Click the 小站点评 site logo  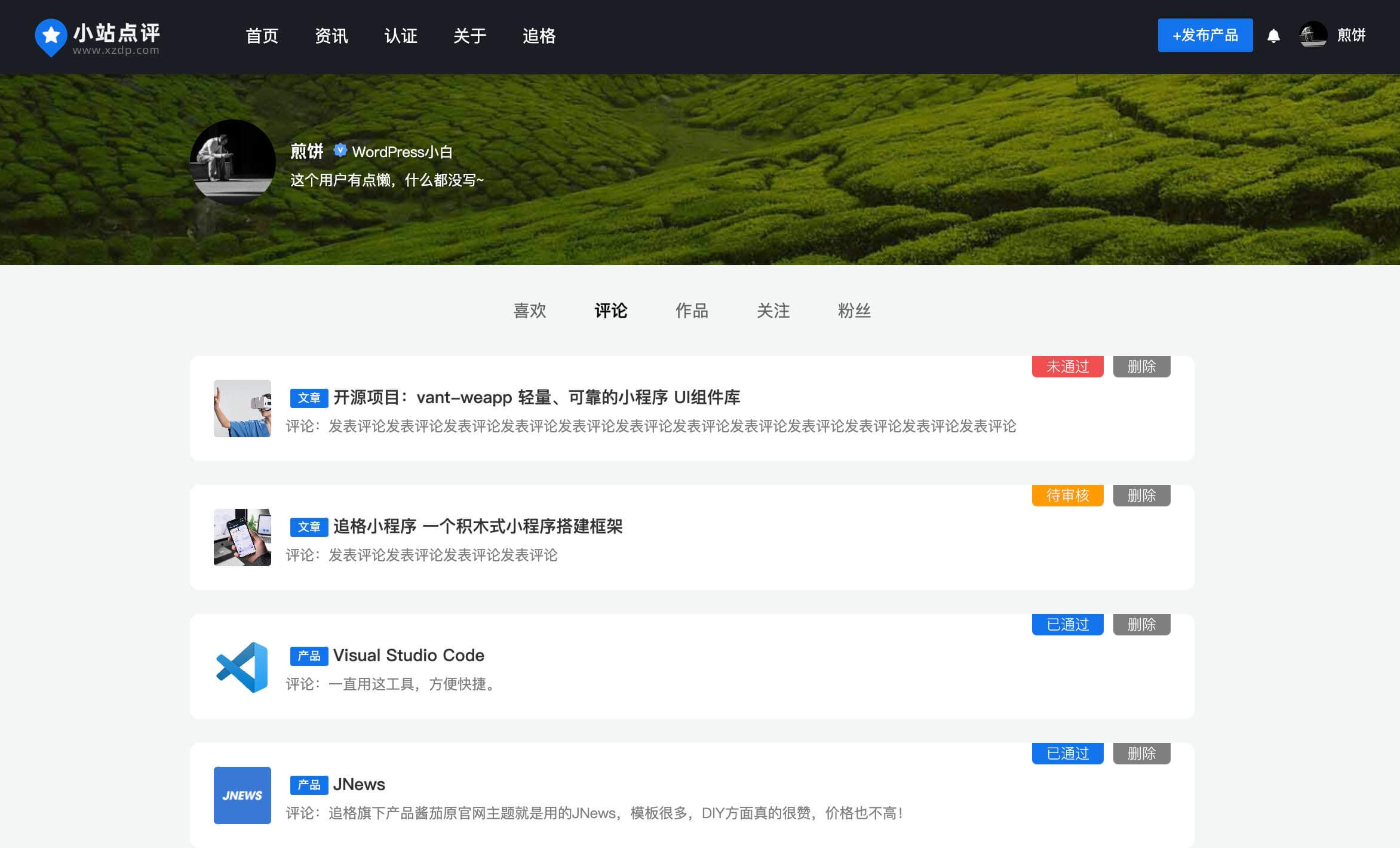[x=97, y=38]
